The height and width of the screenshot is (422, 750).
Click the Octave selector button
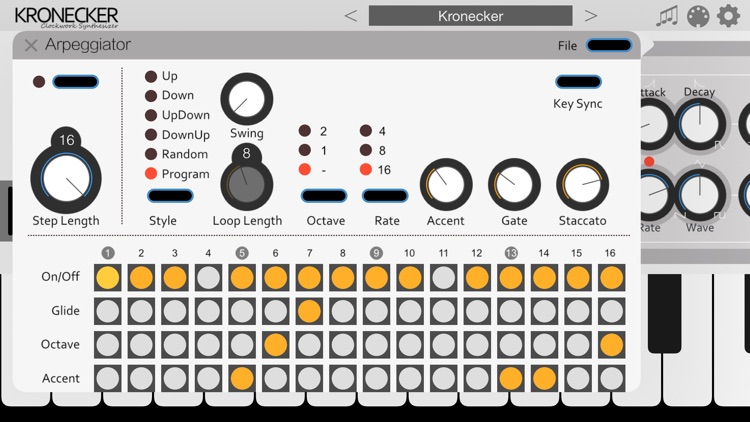[x=324, y=196]
